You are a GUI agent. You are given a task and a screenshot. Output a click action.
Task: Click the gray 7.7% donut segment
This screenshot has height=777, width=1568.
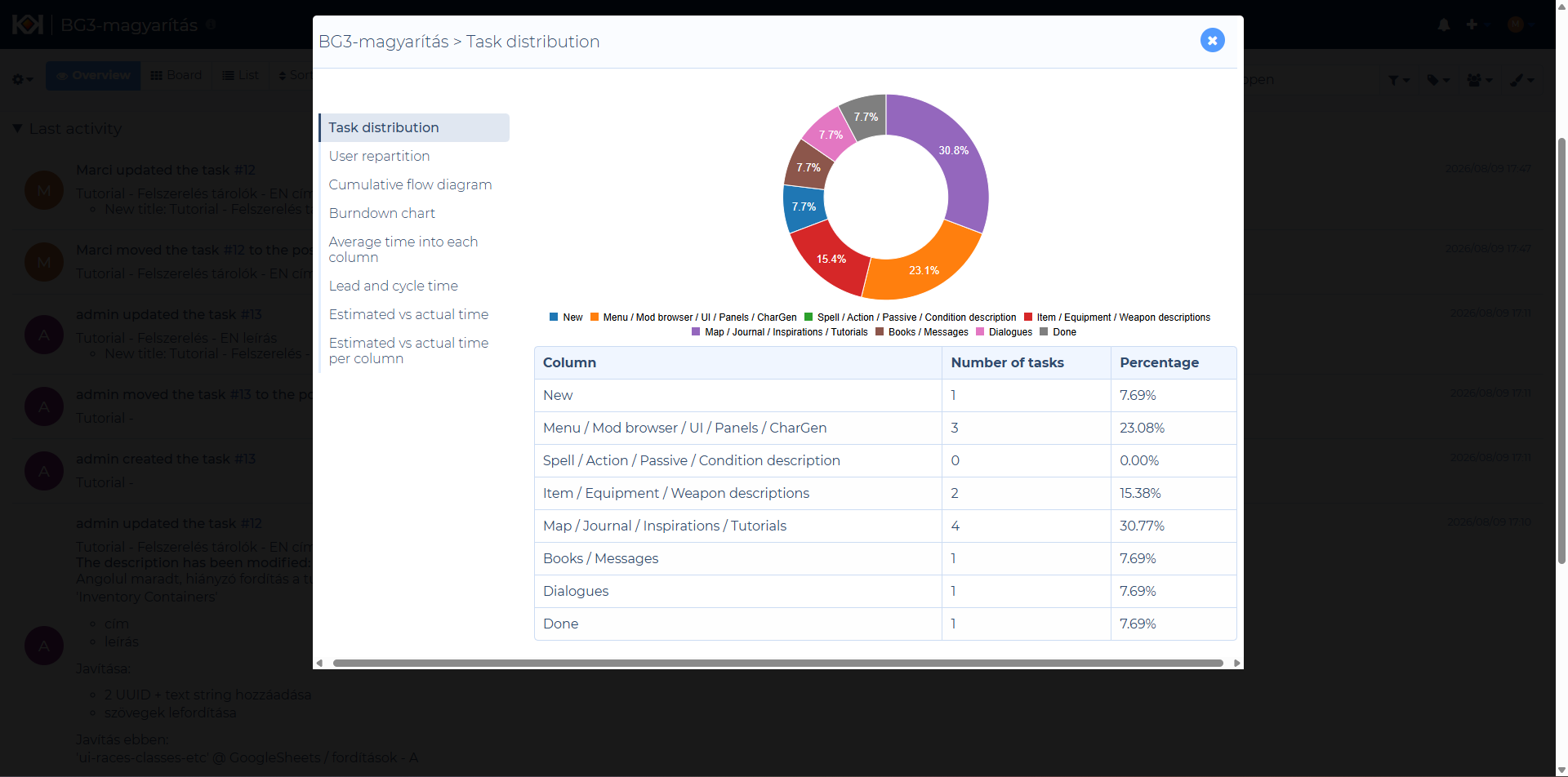pos(866,118)
